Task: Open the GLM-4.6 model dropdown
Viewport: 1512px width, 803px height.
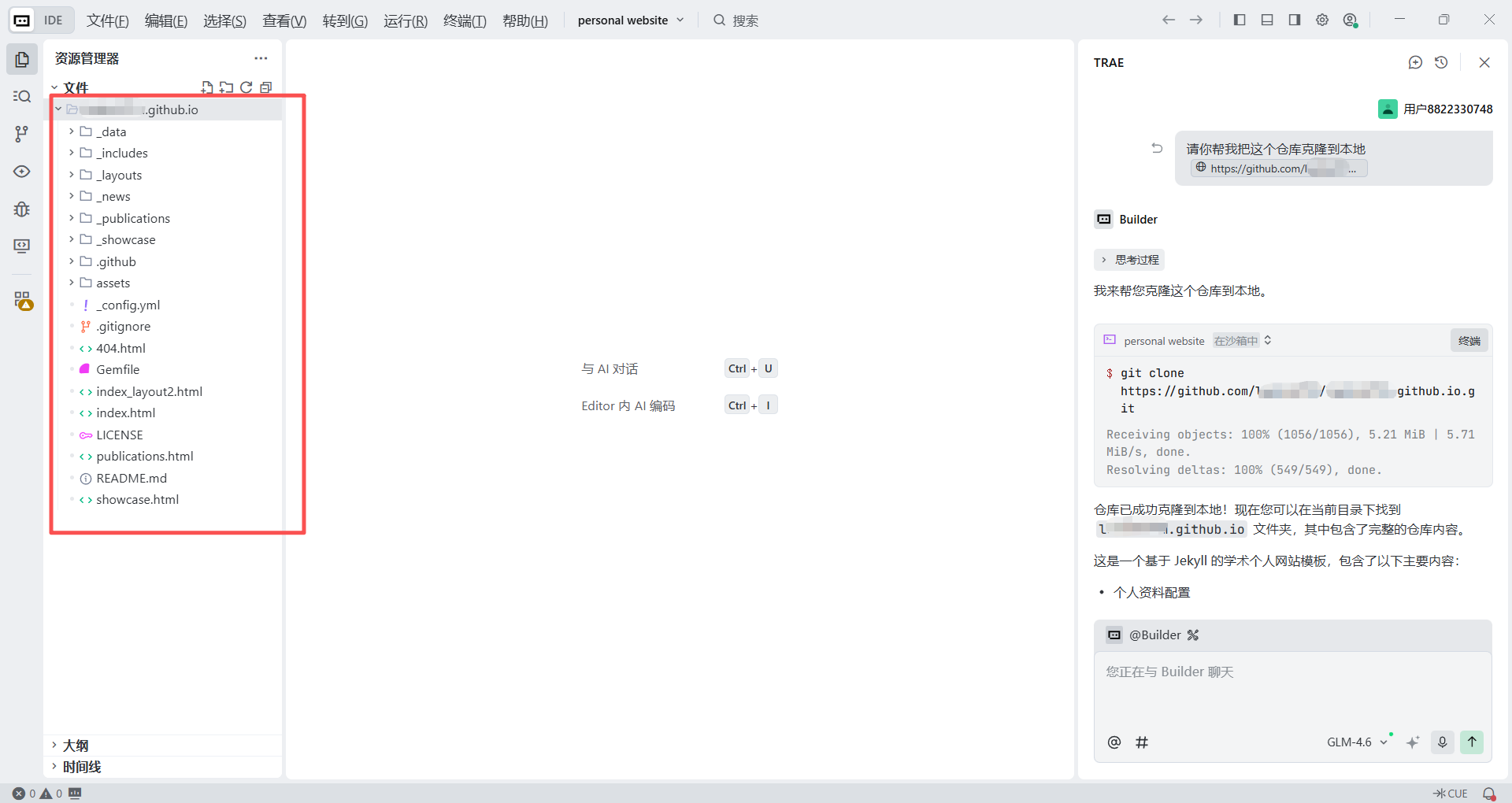Action: [1356, 742]
